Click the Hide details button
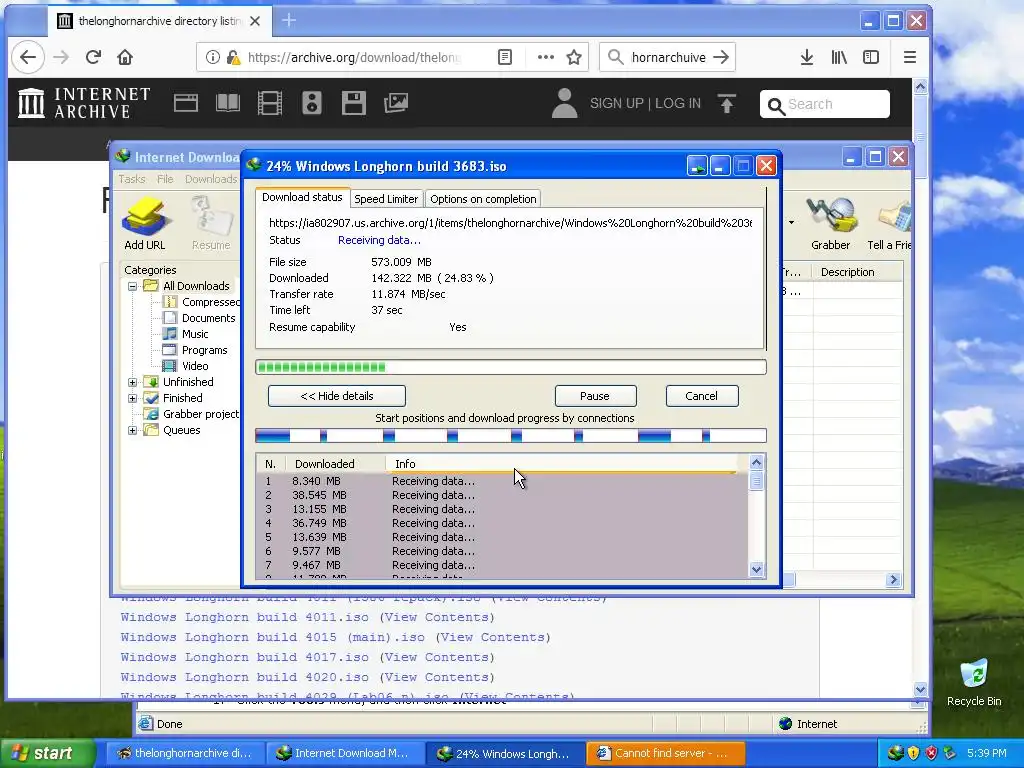 (337, 396)
